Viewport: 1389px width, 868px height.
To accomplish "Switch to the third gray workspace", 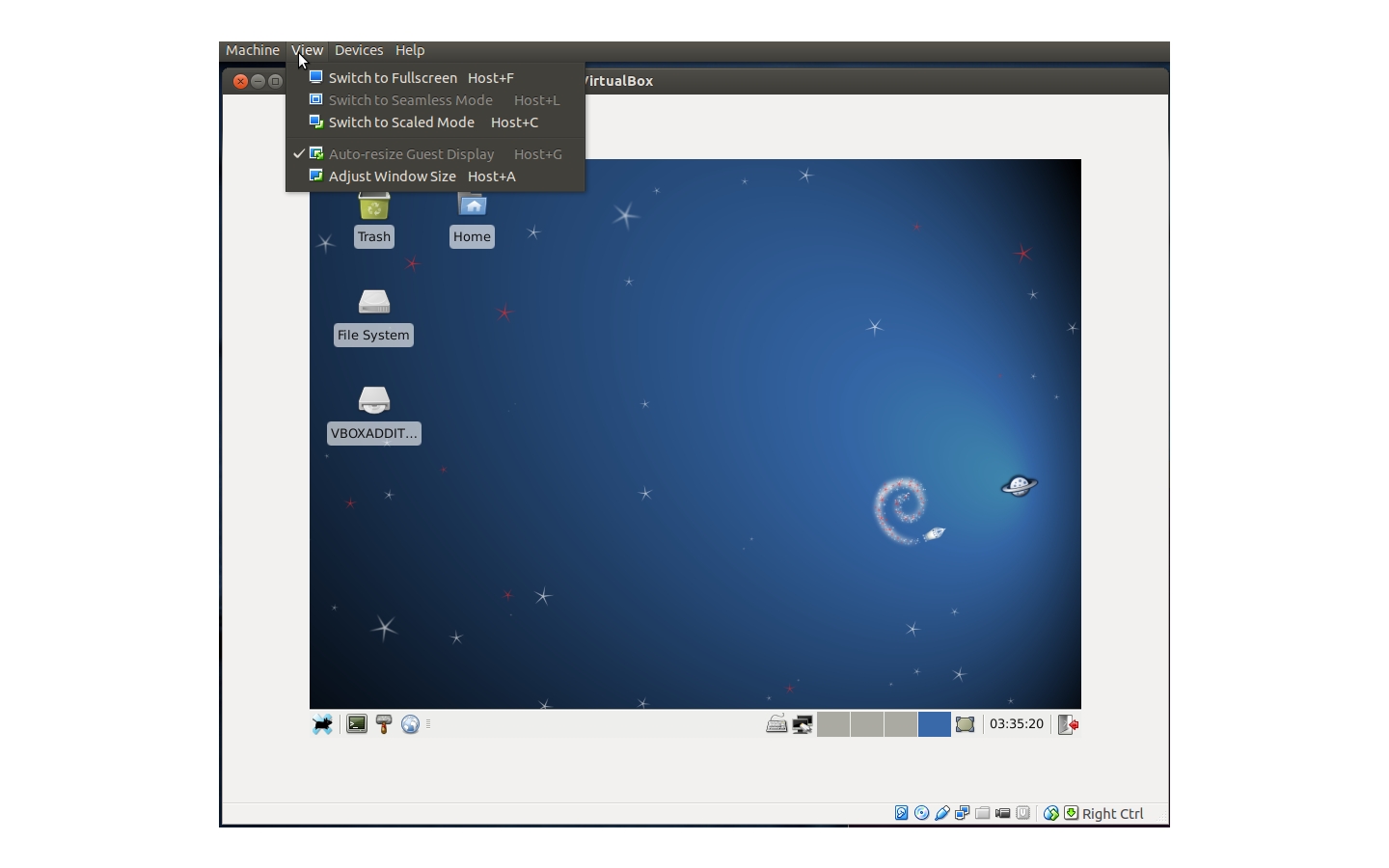I will click(x=901, y=724).
